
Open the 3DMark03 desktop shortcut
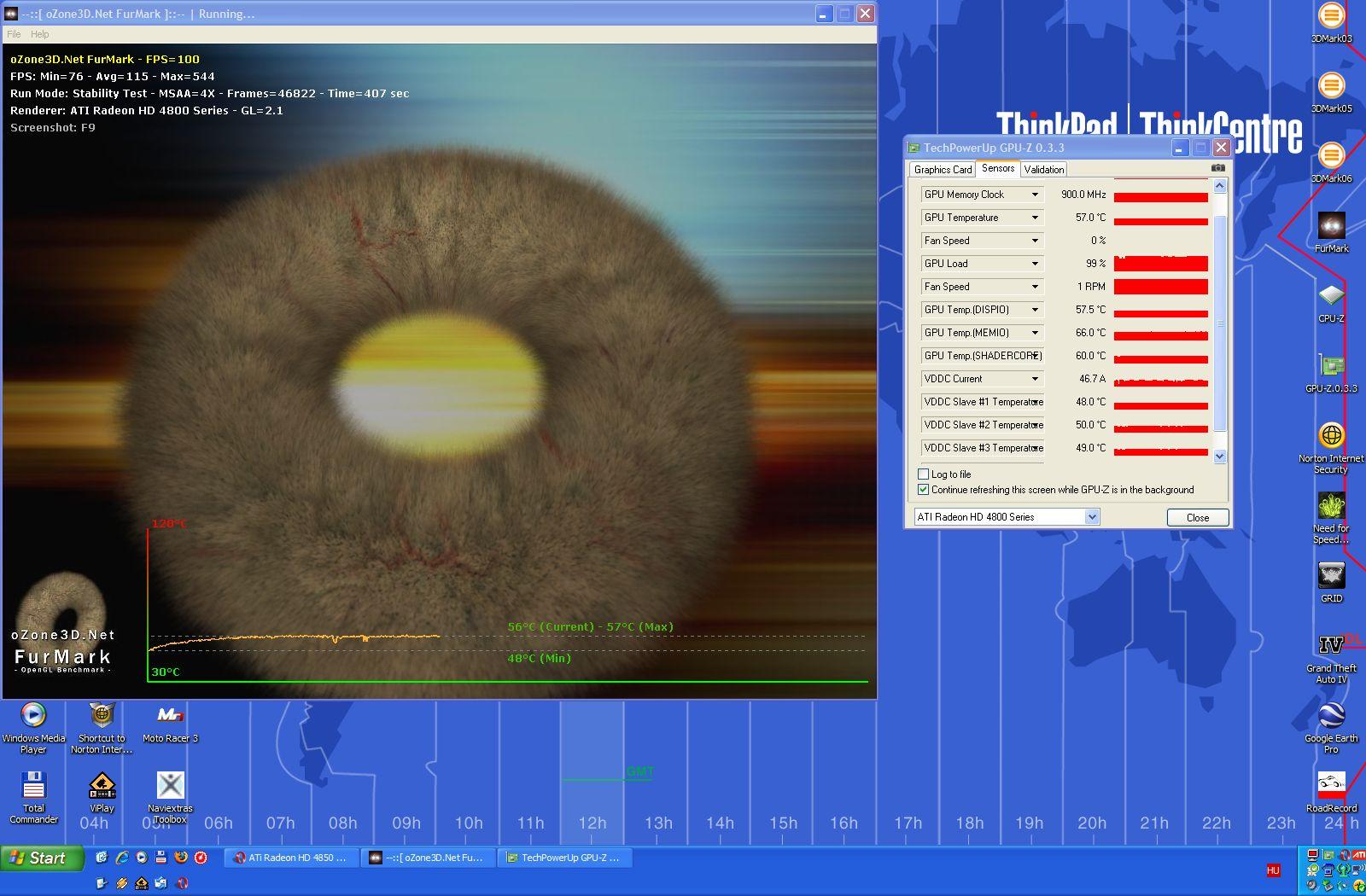(x=1331, y=23)
